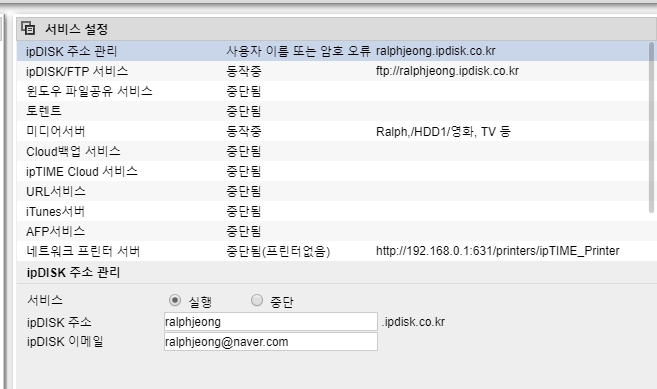
Task: Click the 동작중 status of ipDISK/FTP 서비스
Action: click(x=244, y=71)
